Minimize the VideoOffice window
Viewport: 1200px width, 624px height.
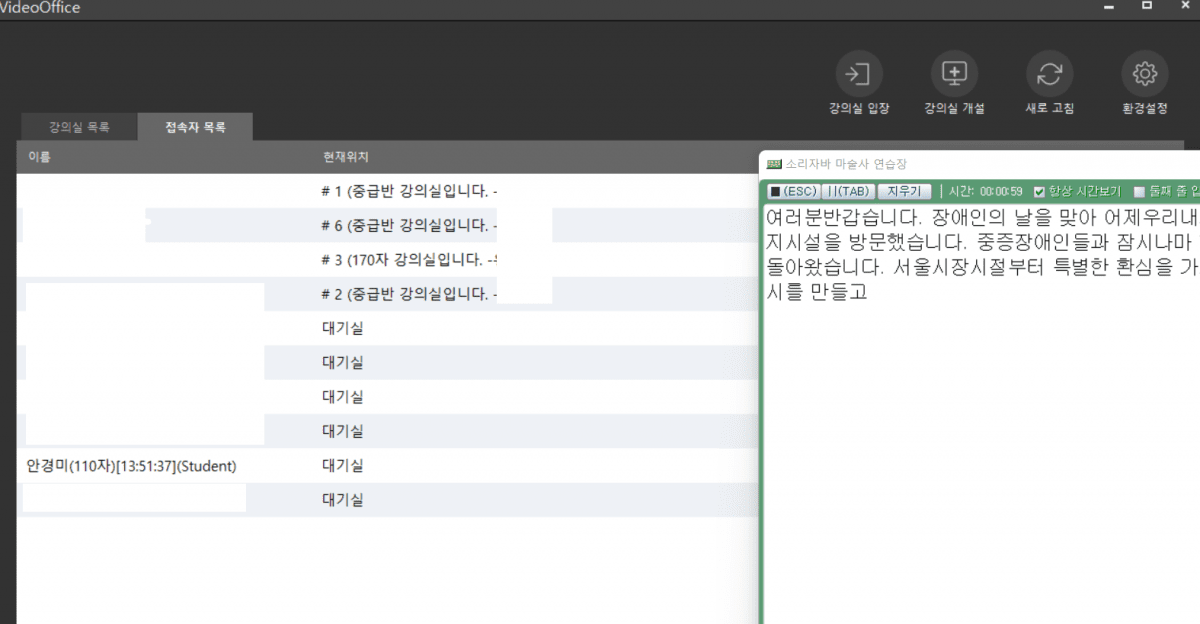pyautogui.click(x=1109, y=7)
